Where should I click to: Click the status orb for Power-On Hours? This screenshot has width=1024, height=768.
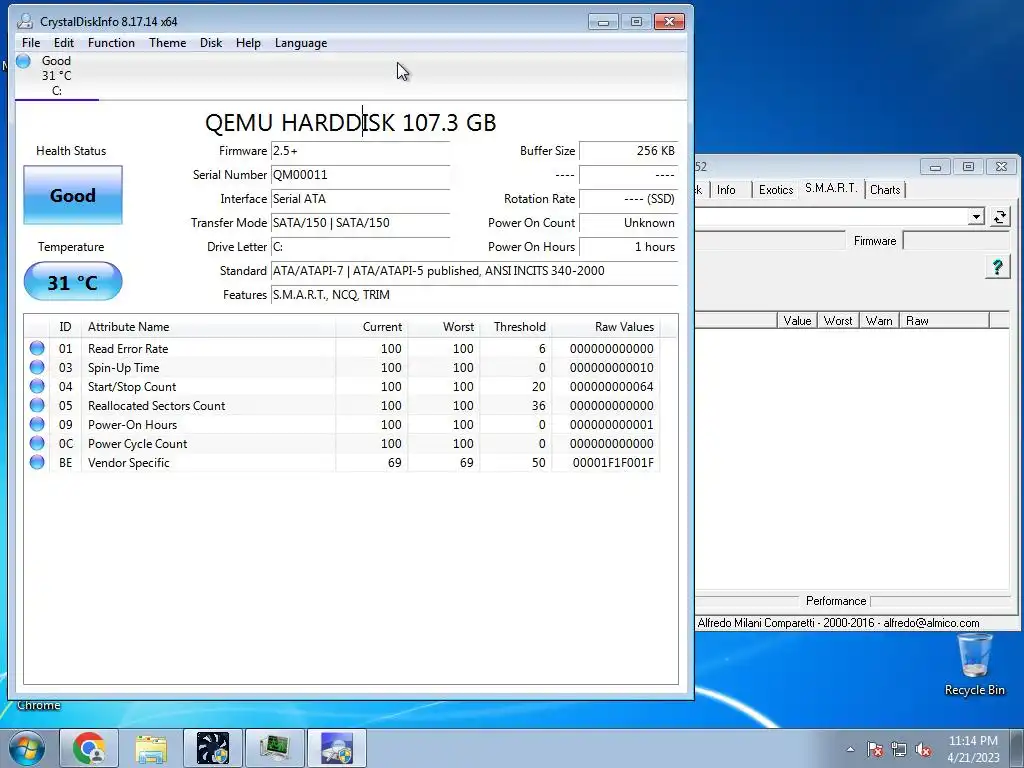37,424
